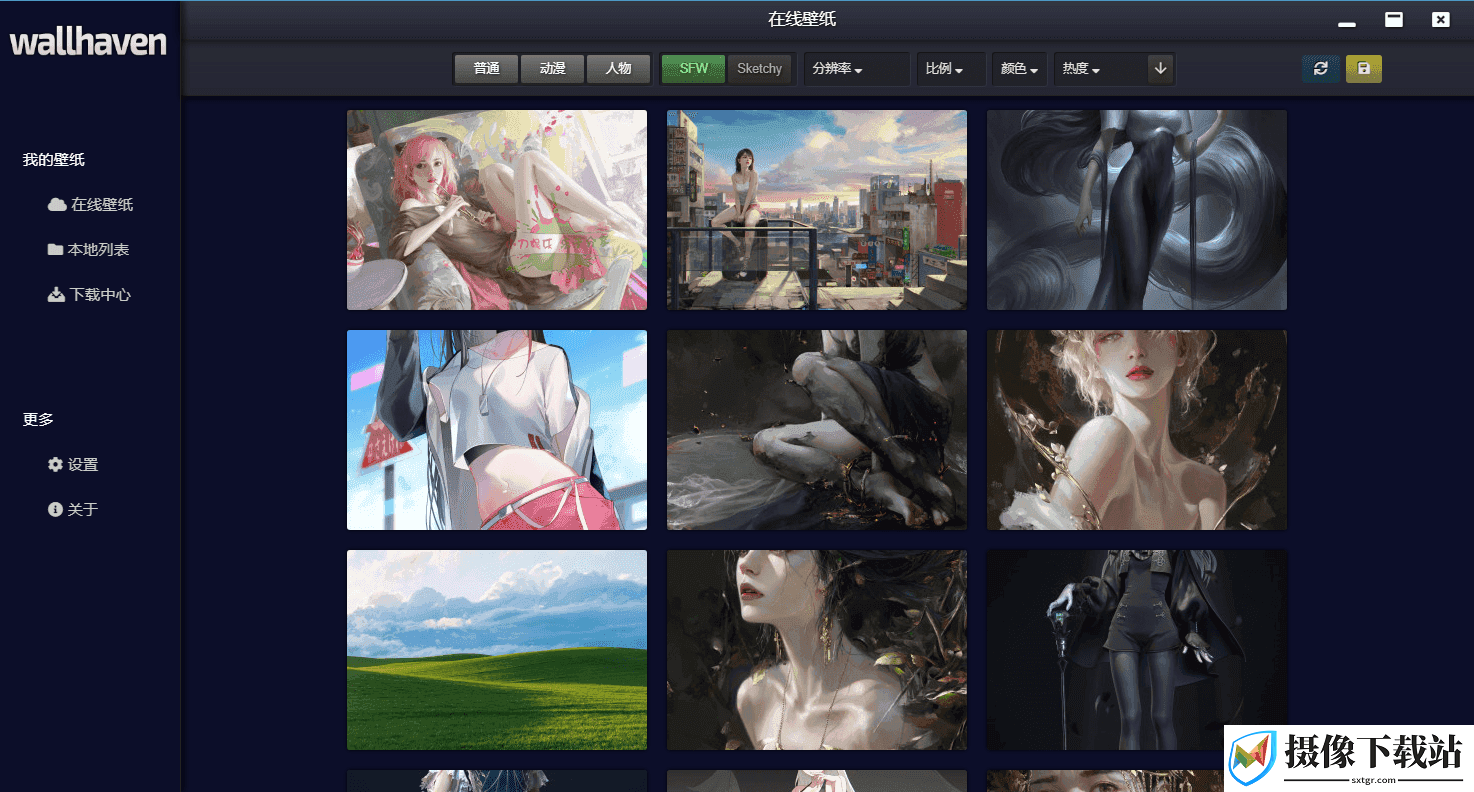Viewport: 1474px width, 792px height.
Task: Click the 在线壁纸 window title text
Action: [802, 19]
